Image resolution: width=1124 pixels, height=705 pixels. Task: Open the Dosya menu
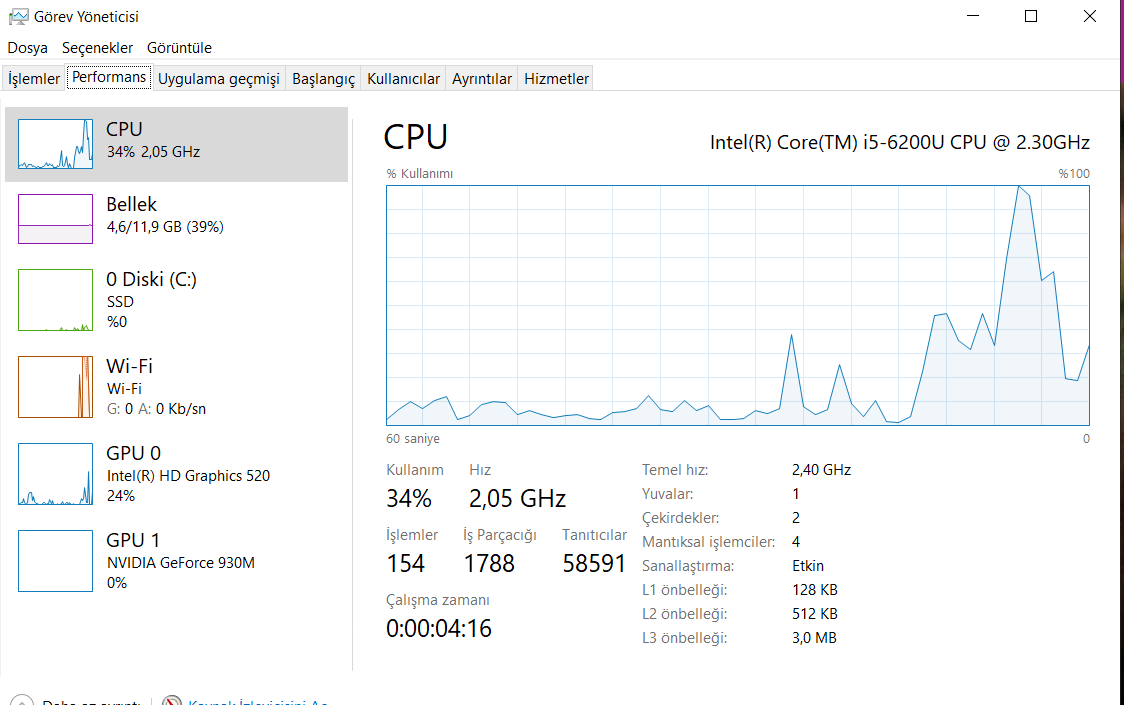tap(28, 48)
